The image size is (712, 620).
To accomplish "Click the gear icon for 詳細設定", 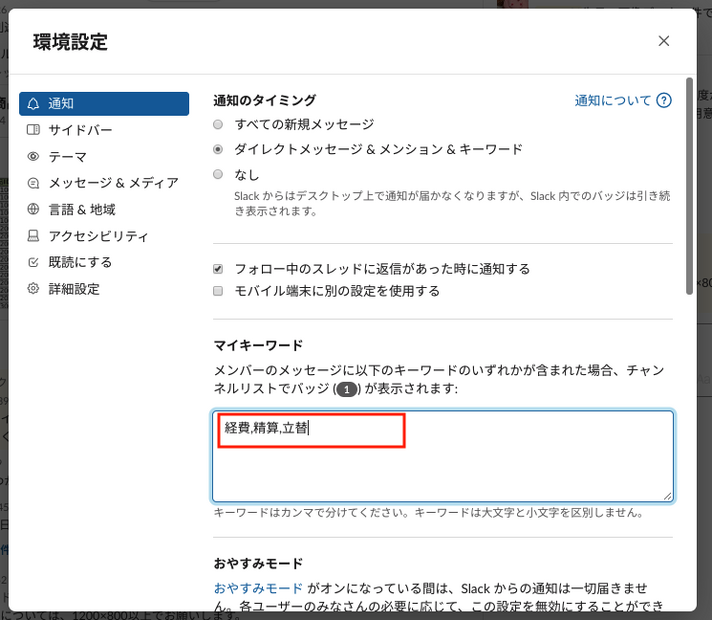I will [x=33, y=289].
